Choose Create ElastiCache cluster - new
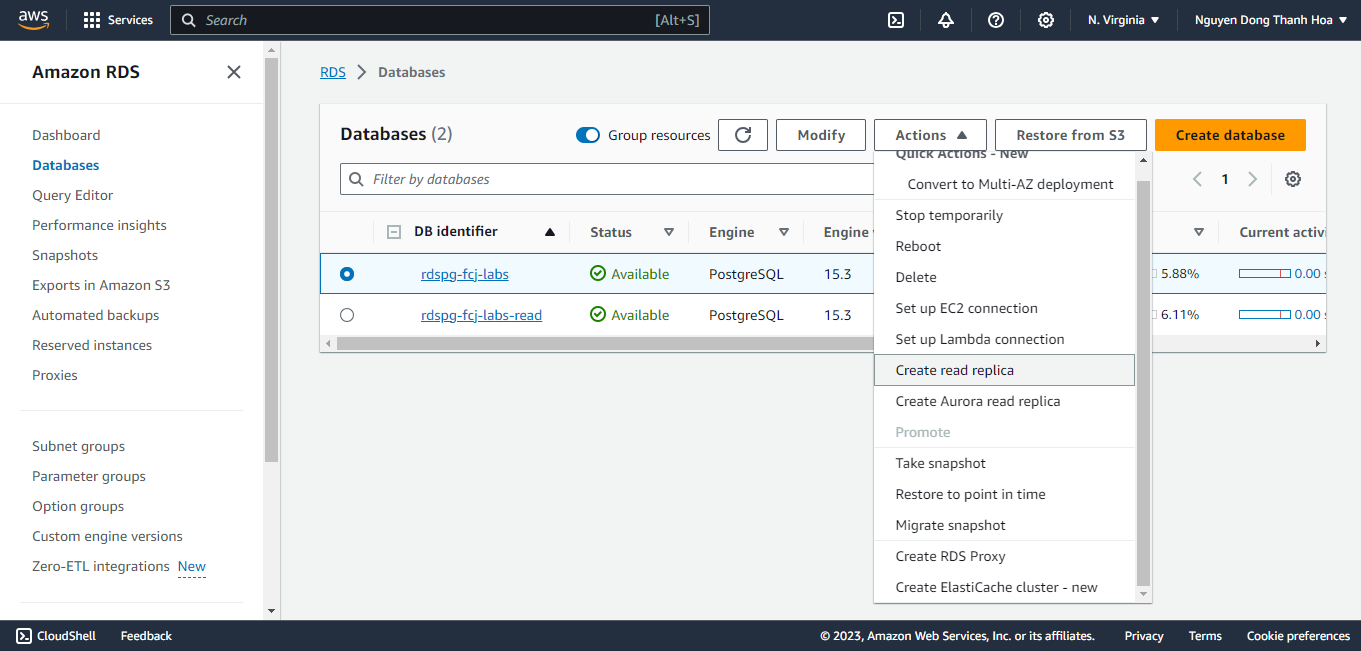Image resolution: width=1361 pixels, height=651 pixels. pyautogui.click(x=1005, y=587)
